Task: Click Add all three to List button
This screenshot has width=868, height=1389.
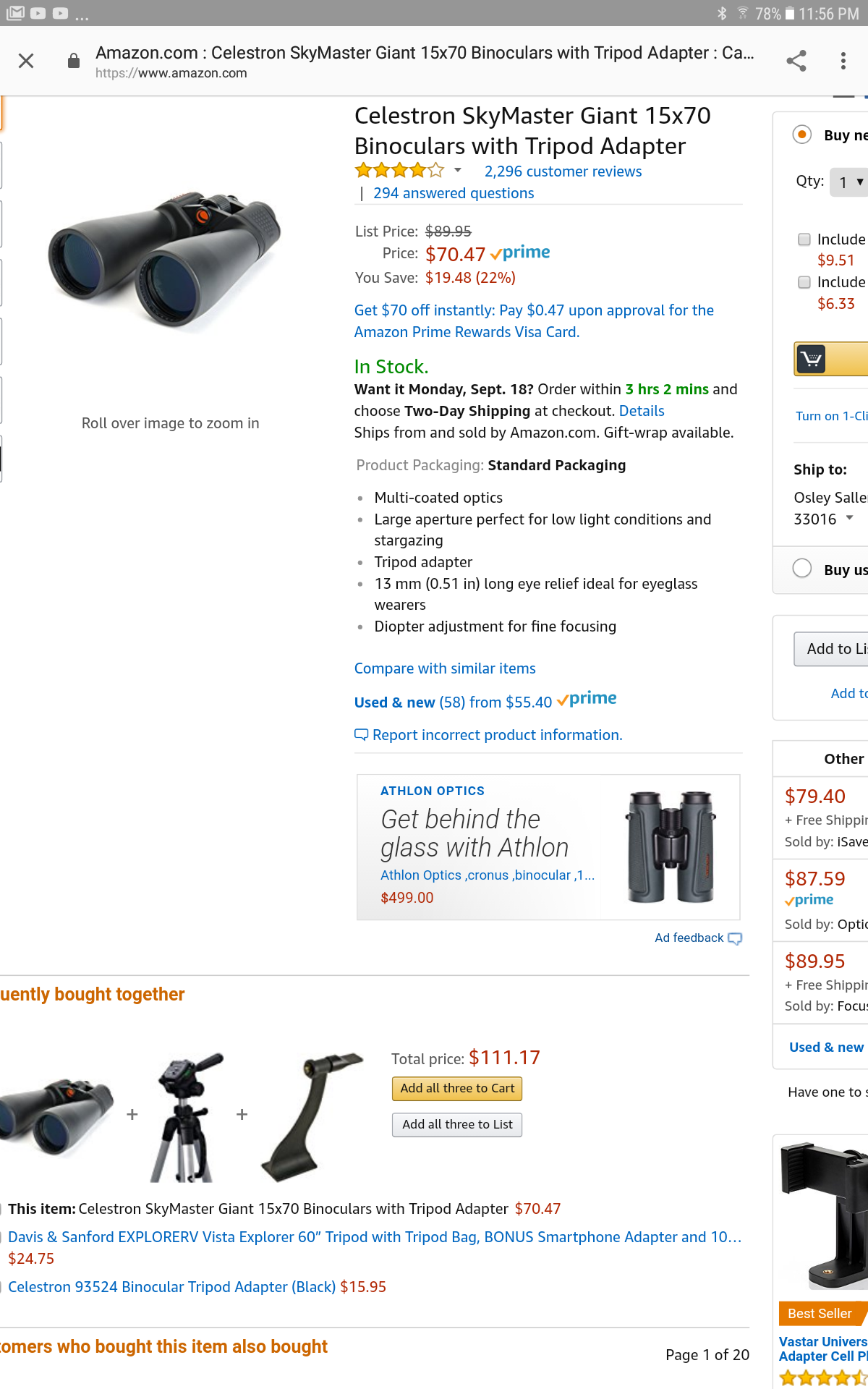Action: pos(457,1125)
